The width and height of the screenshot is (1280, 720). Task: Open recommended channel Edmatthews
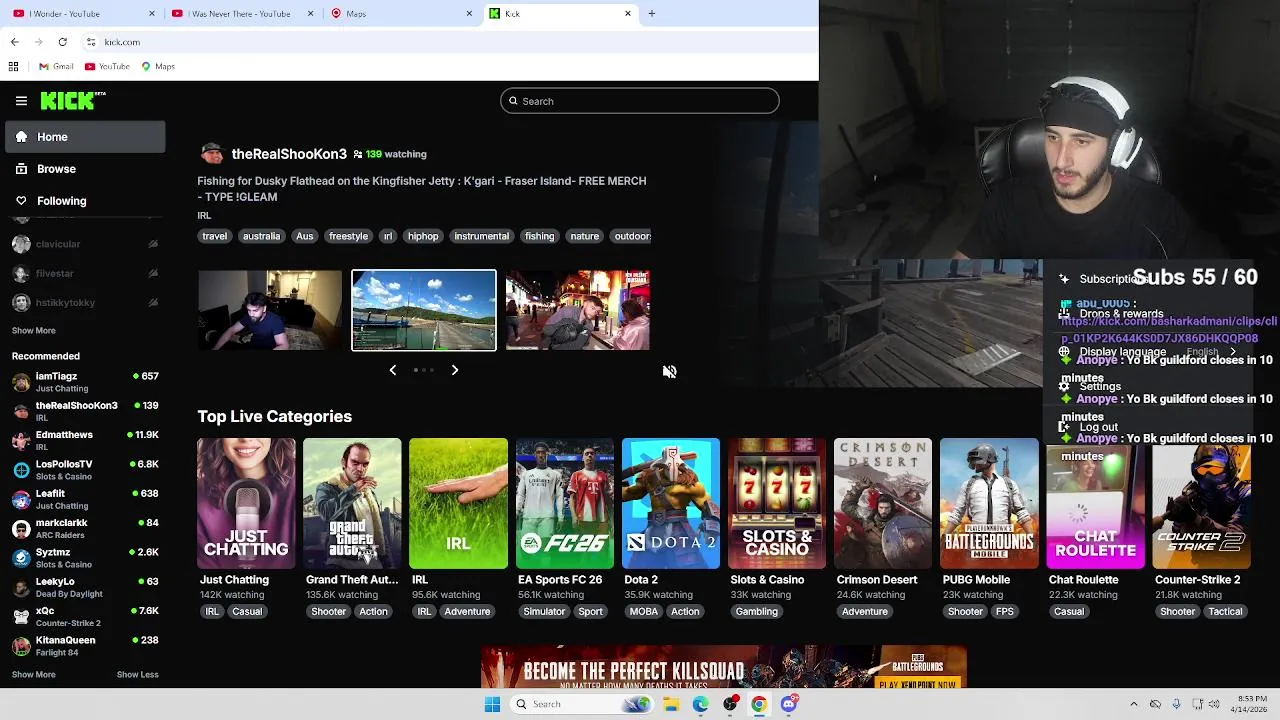85,440
